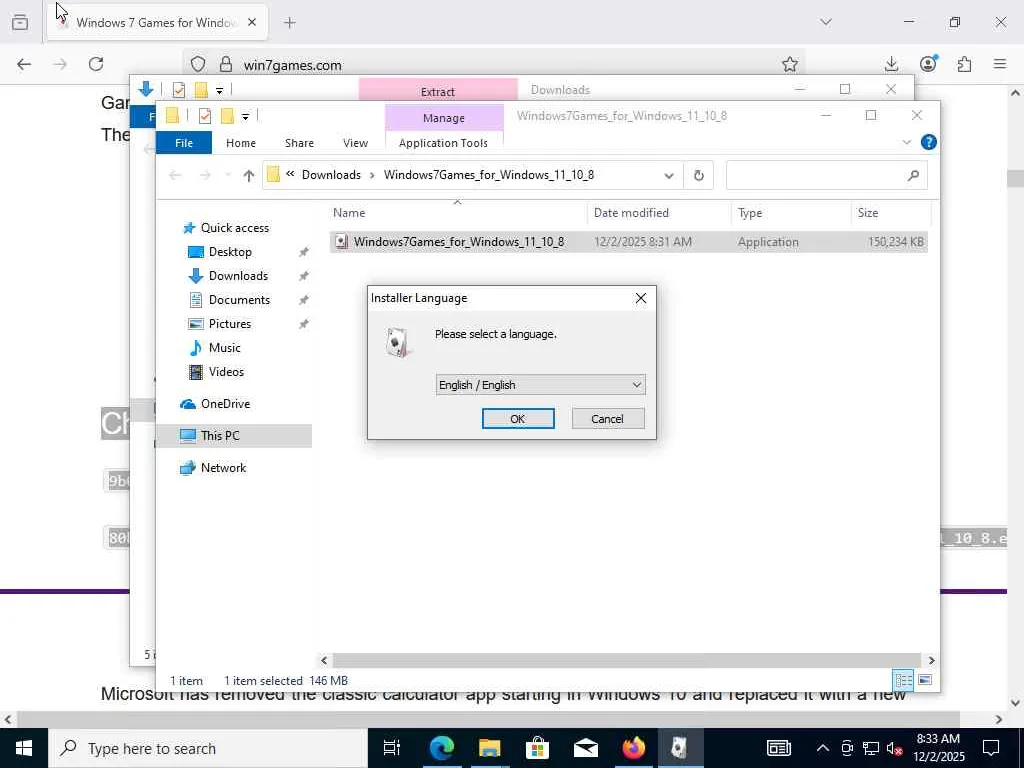Reload the win7games.com page

tap(96, 64)
